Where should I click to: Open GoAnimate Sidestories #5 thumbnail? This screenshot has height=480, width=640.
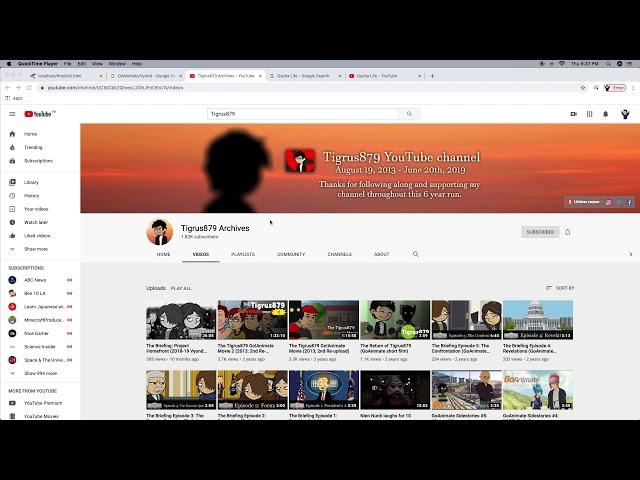coord(467,390)
